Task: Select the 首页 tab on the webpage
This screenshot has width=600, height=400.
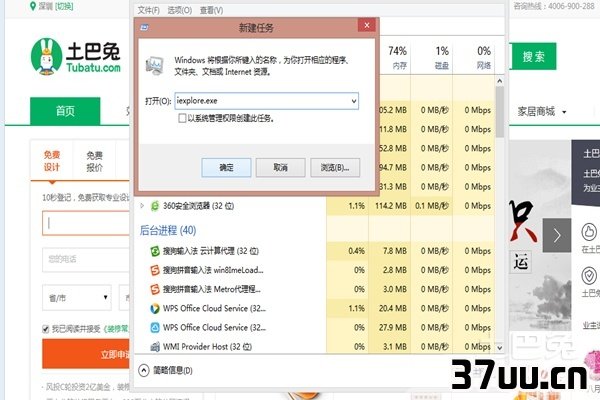Action: point(65,111)
